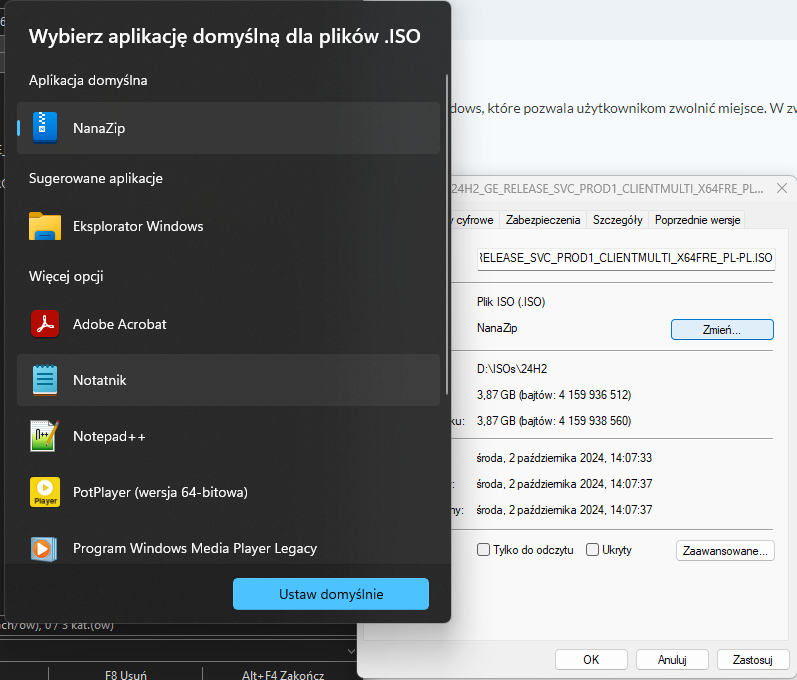The height and width of the screenshot is (680, 797).
Task: Select the PotPlayer icon
Action: pyautogui.click(x=45, y=492)
